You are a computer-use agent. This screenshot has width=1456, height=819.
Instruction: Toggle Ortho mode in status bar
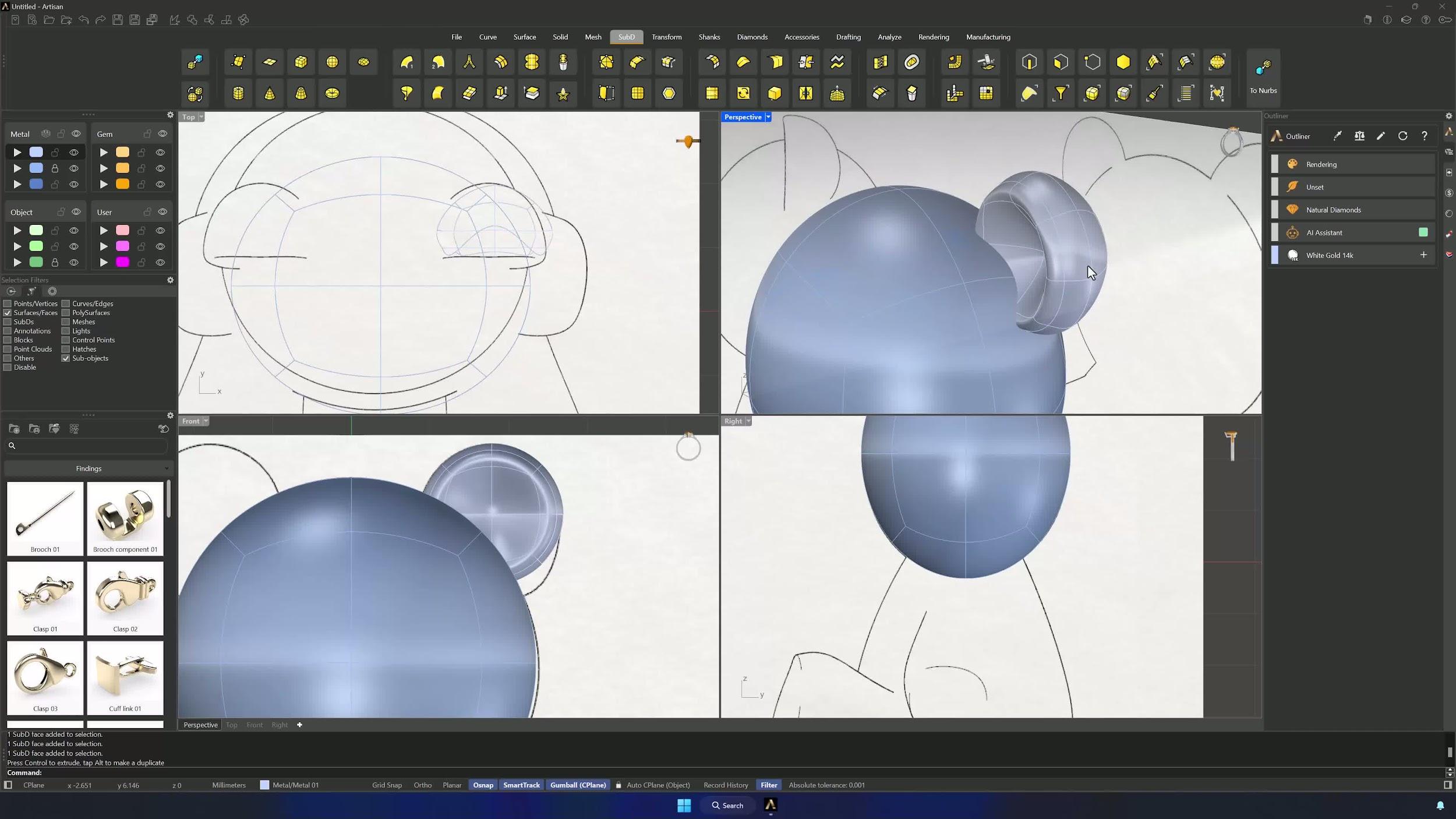[423, 785]
